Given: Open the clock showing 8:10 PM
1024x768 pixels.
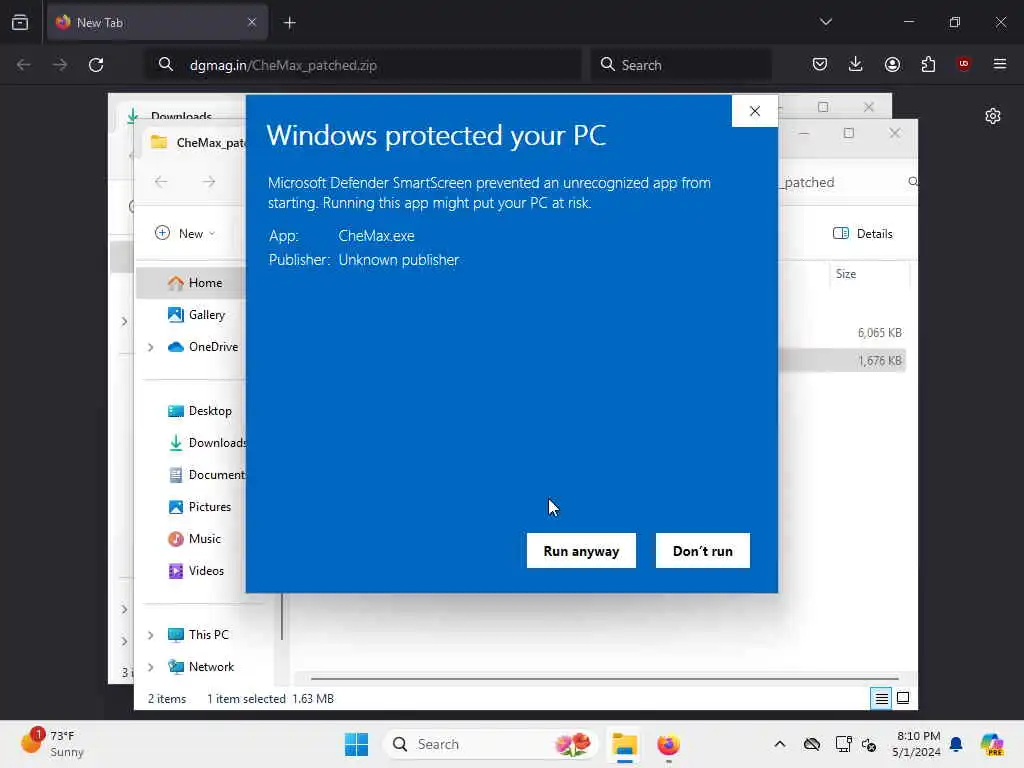Looking at the screenshot, I should pyautogui.click(x=918, y=744).
